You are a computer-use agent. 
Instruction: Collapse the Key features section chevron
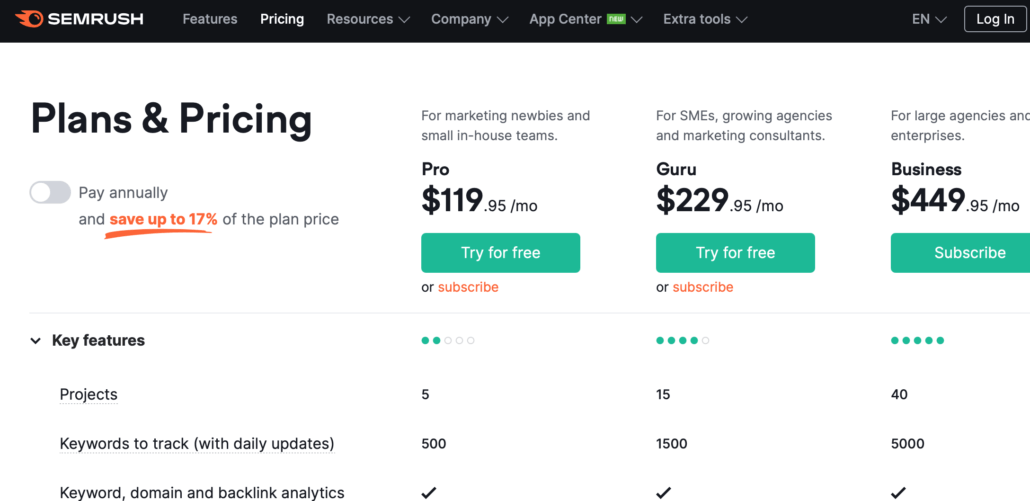coord(35,341)
